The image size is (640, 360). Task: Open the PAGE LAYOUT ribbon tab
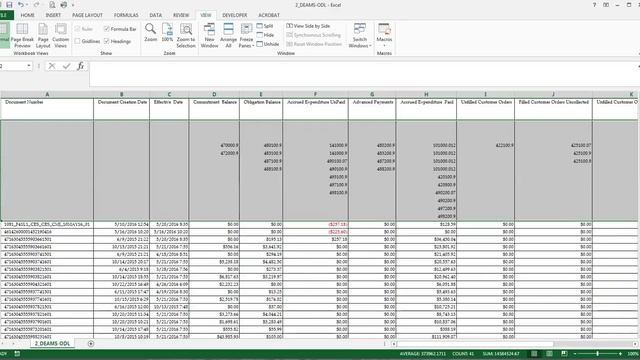(87, 15)
